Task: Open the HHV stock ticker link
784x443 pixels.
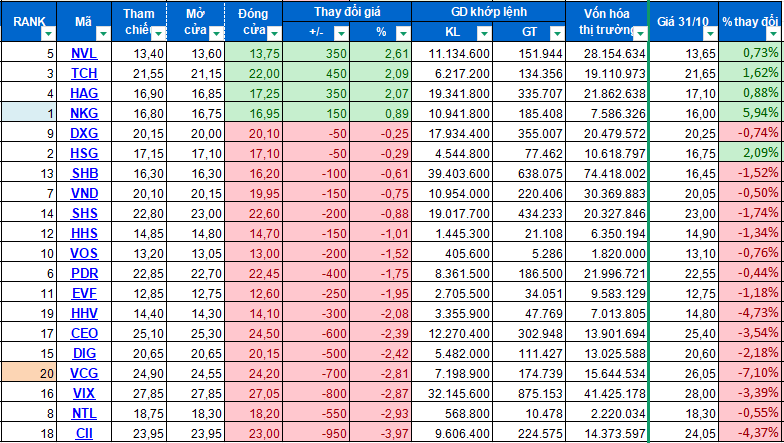Action: (x=84, y=314)
